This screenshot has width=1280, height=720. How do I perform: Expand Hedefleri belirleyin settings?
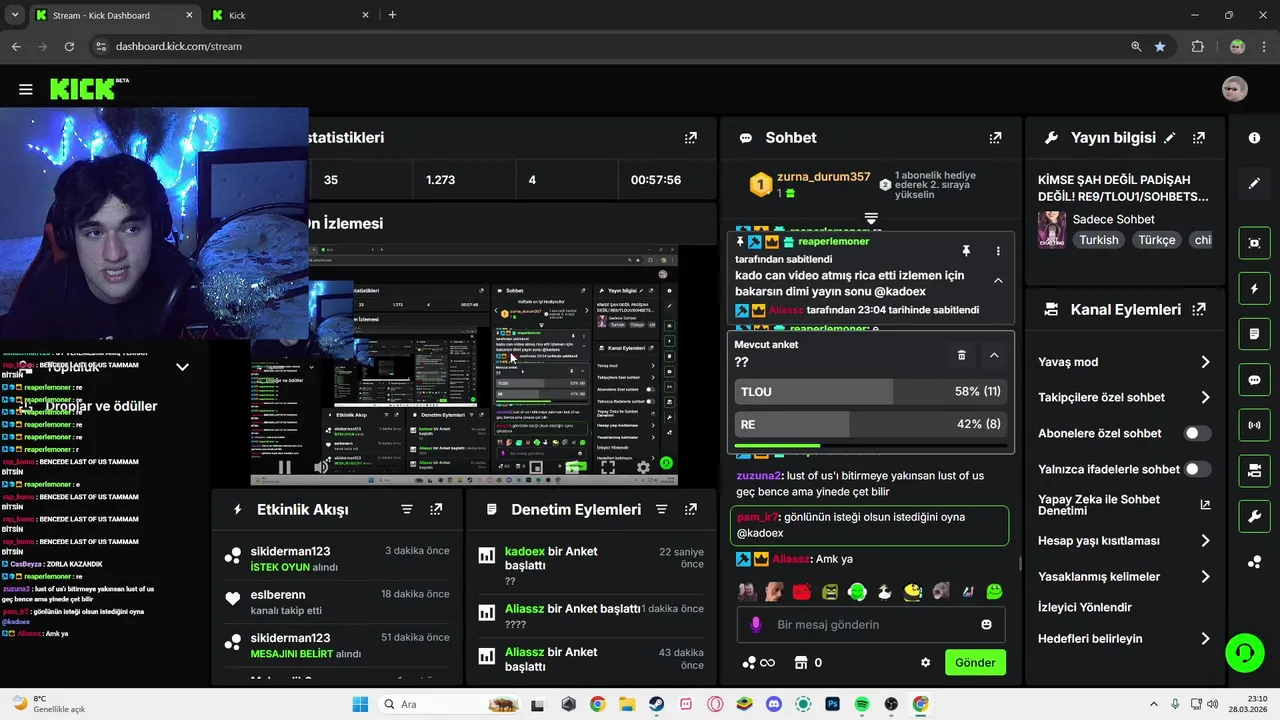coord(1204,639)
